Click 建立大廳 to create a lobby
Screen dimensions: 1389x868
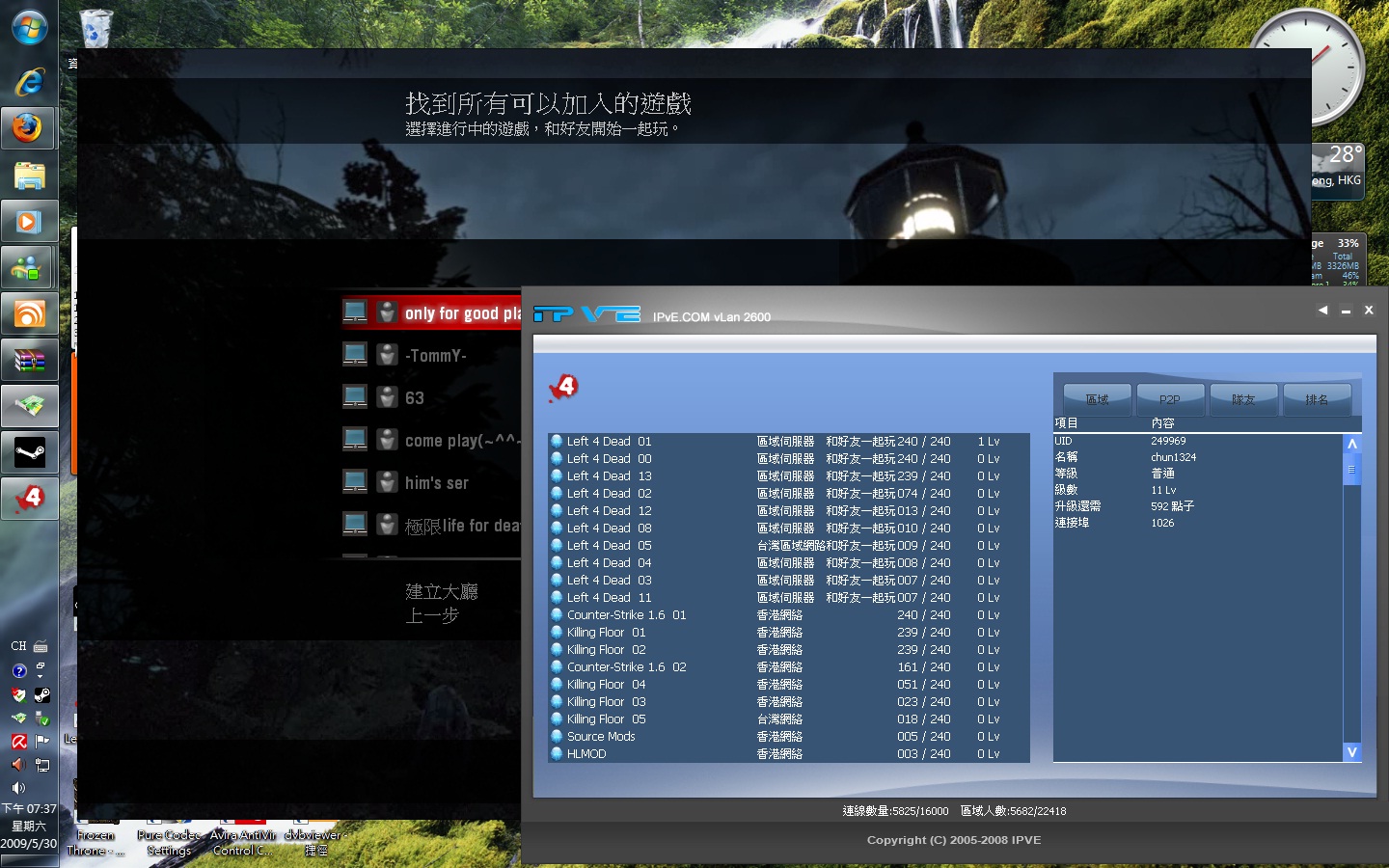tap(442, 591)
